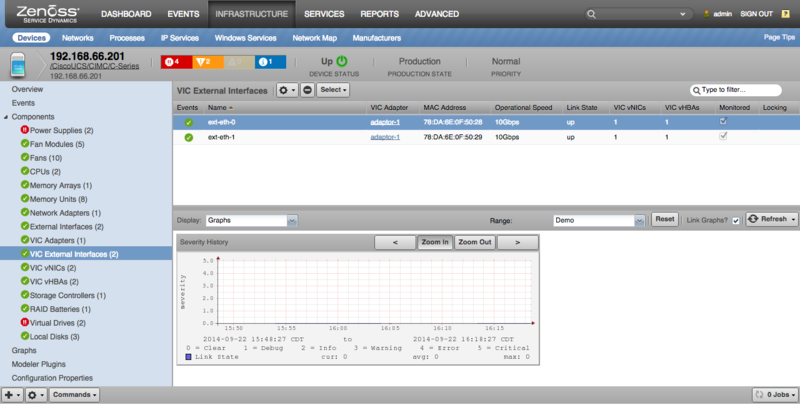The width and height of the screenshot is (800, 405).
Task: Click the help question mark icon
Action: (786, 14)
